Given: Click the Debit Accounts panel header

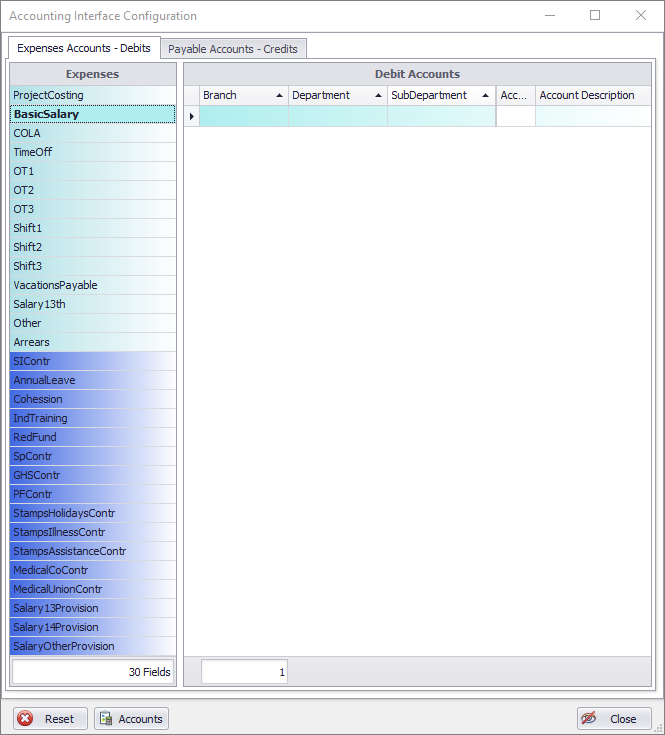Looking at the screenshot, I should point(418,74).
